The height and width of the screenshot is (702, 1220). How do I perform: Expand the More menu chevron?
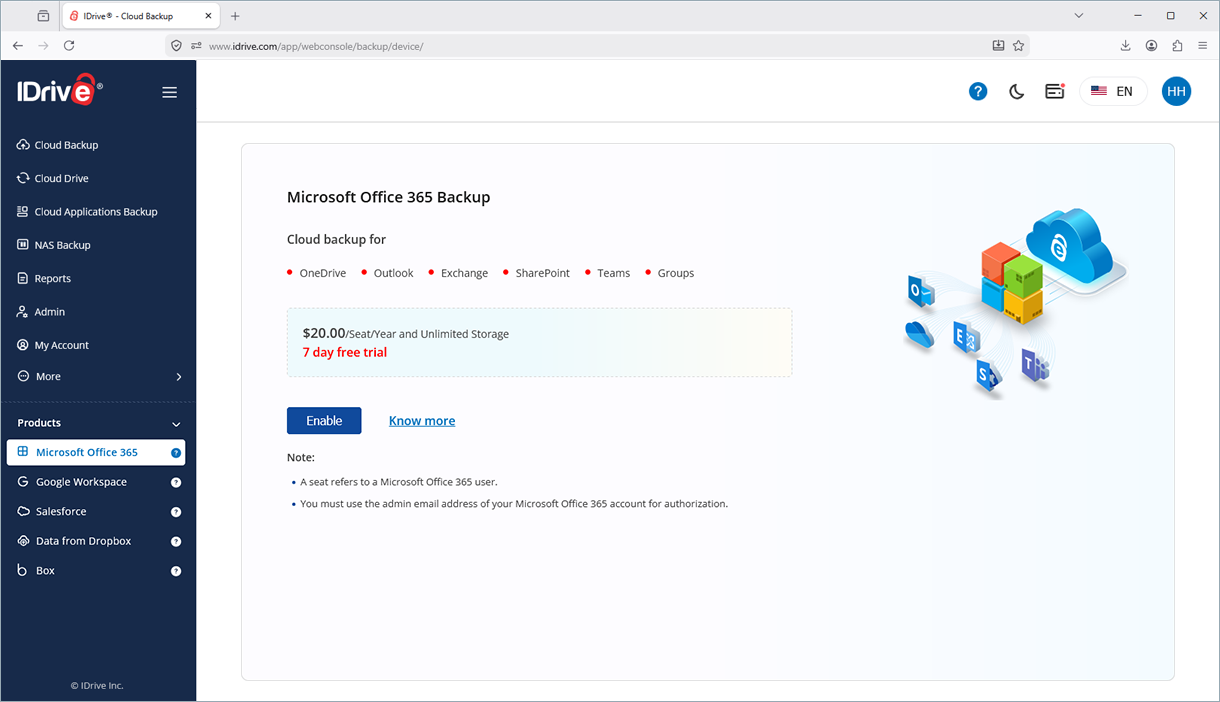click(179, 377)
